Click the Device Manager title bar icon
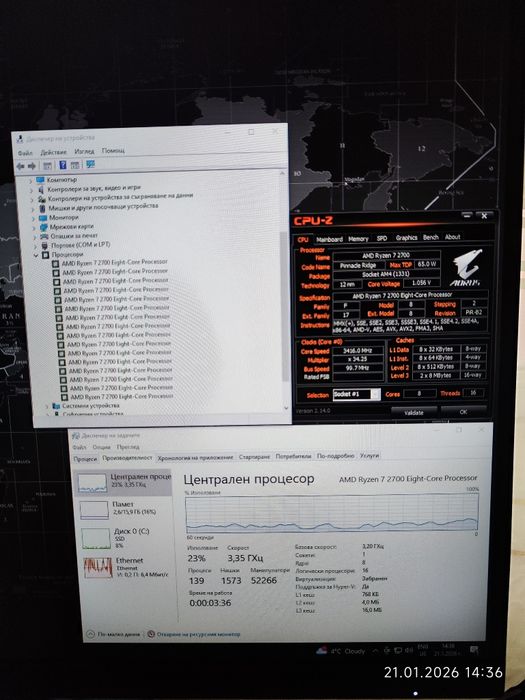Viewport: 525px width, 700px height. (20, 139)
